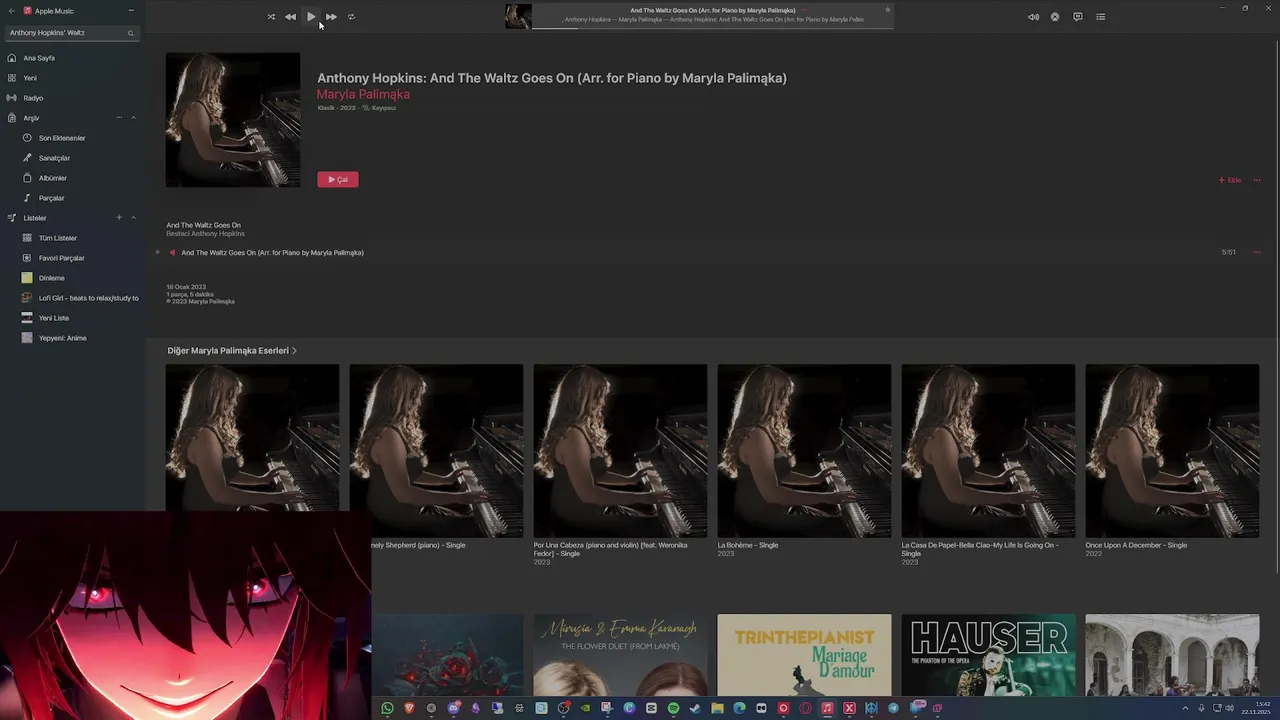Open Por Una Cabeza single album
Image resolution: width=1280 pixels, height=720 pixels.
tap(620, 451)
